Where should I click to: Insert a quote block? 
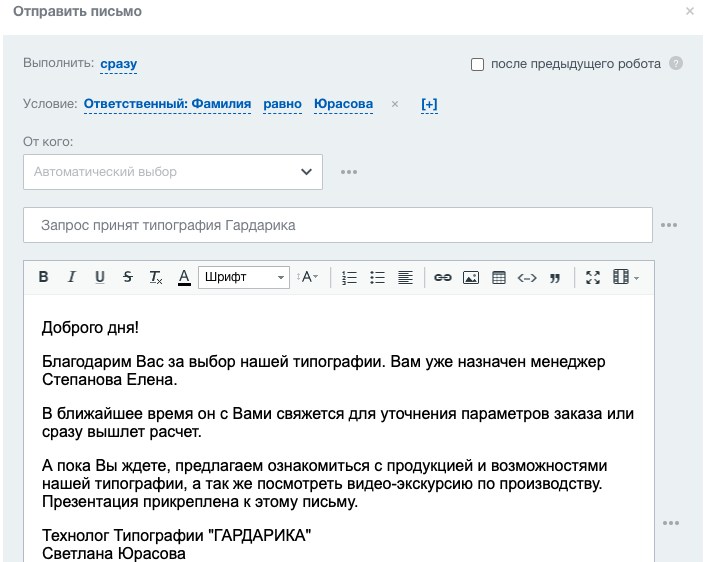point(555,278)
